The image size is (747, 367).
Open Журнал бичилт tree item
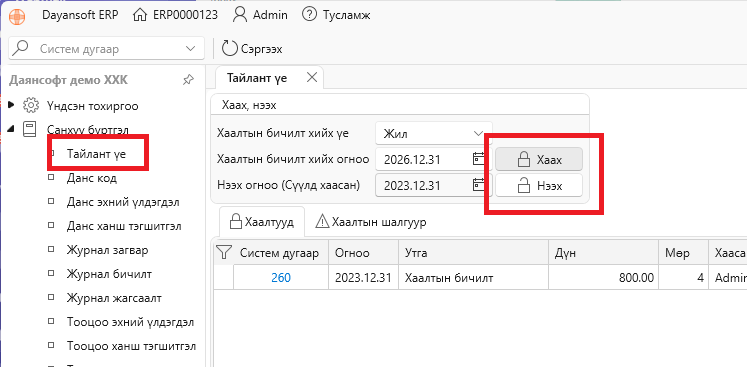coord(109,274)
